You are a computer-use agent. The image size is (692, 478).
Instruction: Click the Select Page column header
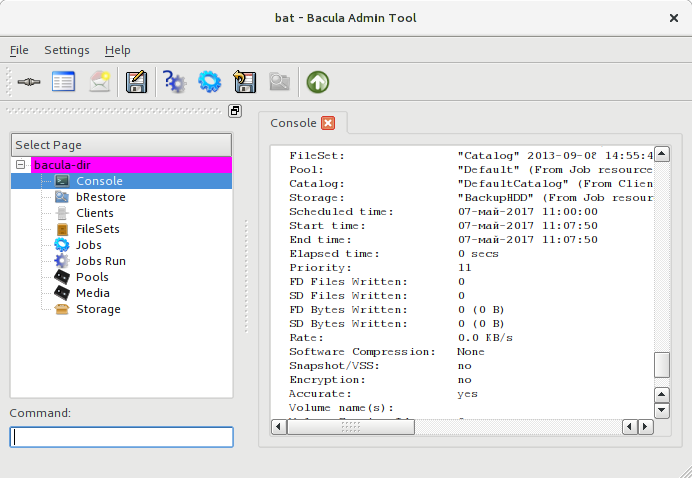[120, 145]
